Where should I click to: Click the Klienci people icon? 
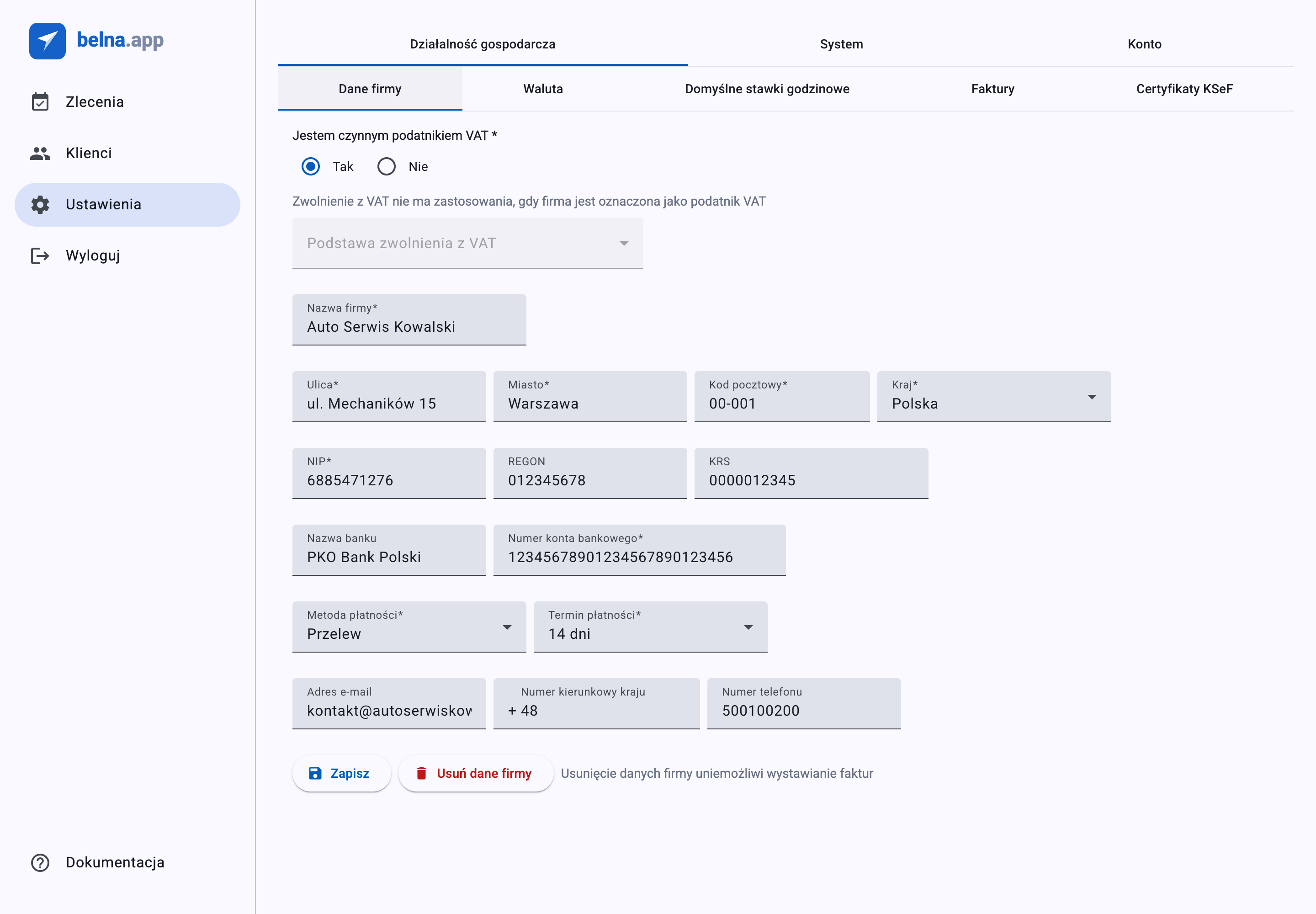pos(40,153)
